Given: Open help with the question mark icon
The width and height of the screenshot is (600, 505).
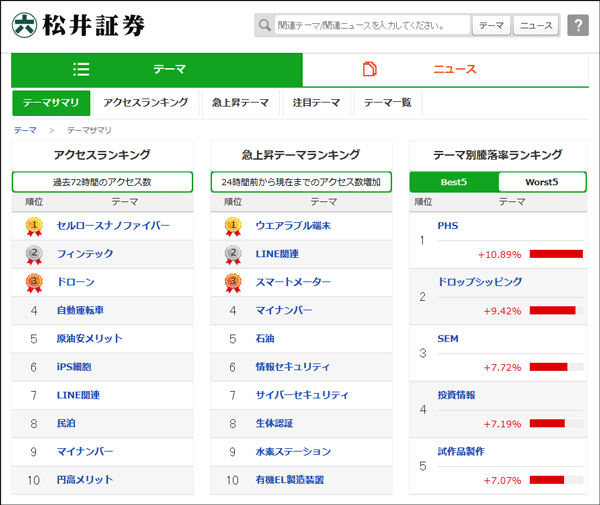Looking at the screenshot, I should coord(578,25).
